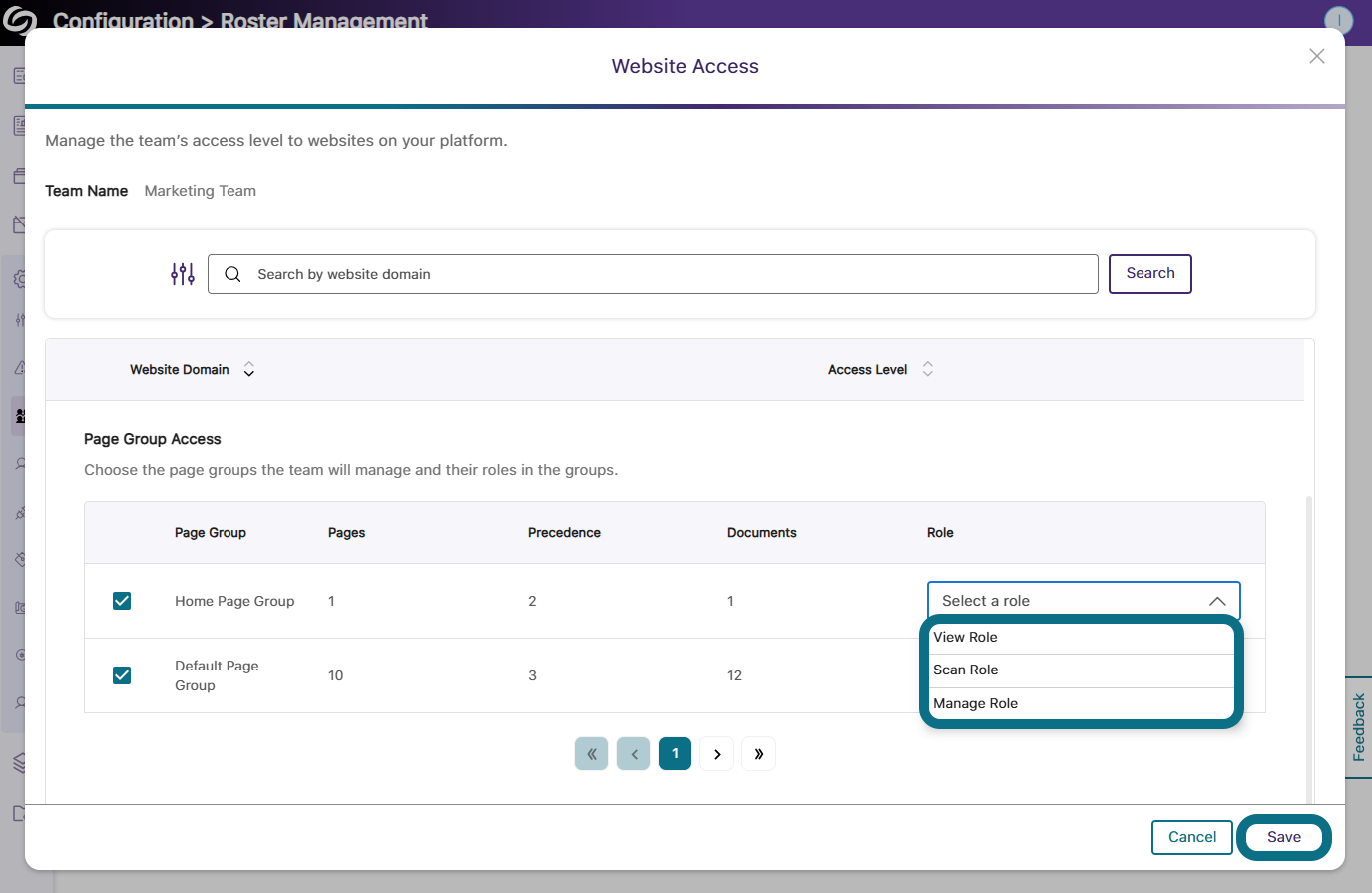Click the Page Group column header
The image size is (1372, 893).
pos(211,533)
